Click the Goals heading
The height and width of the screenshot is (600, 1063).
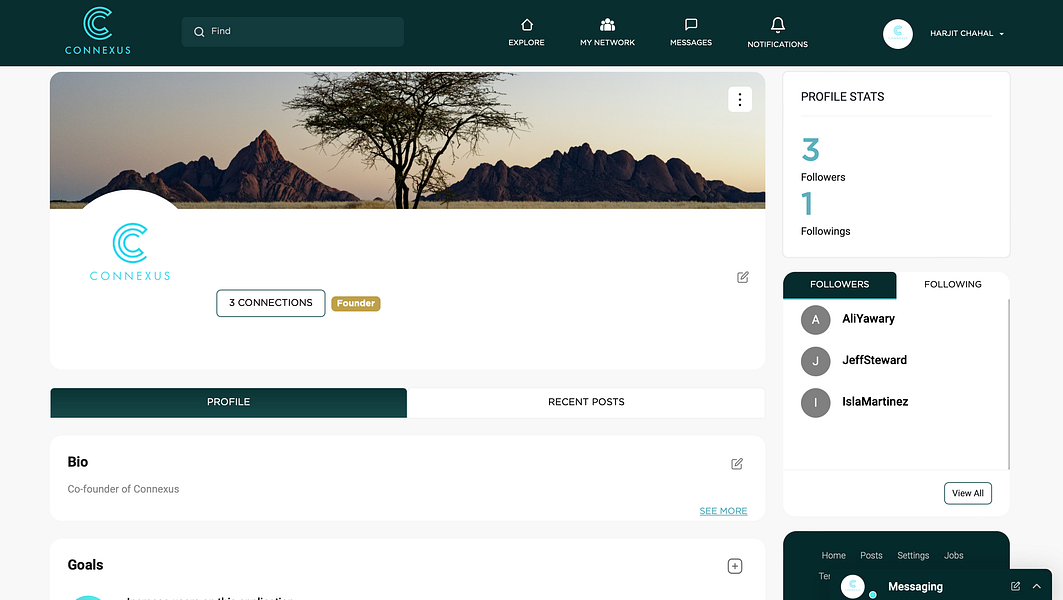point(85,565)
